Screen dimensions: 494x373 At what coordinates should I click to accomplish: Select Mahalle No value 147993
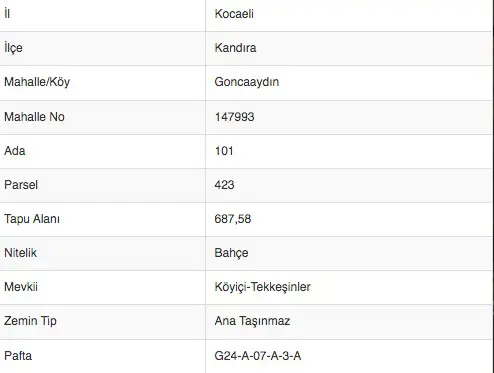(x=234, y=117)
